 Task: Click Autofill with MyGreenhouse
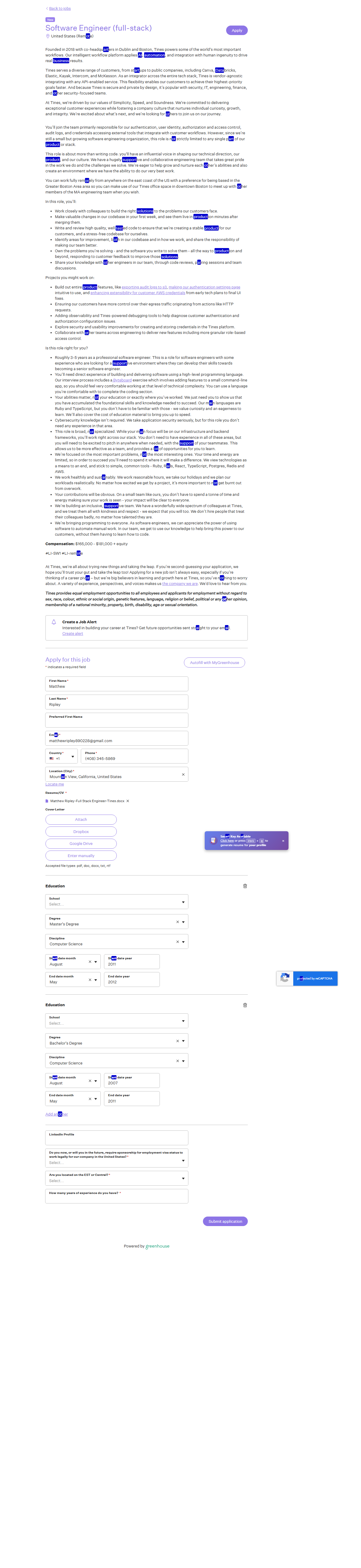(214, 662)
